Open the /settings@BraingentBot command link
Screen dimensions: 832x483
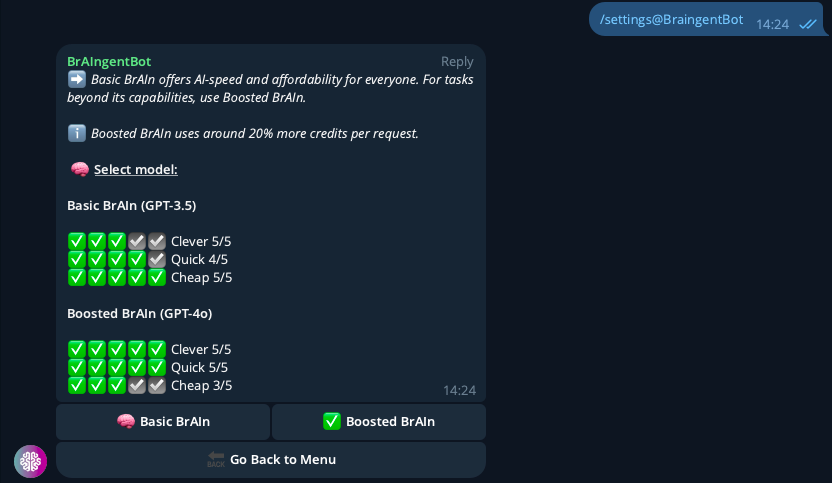tap(671, 19)
